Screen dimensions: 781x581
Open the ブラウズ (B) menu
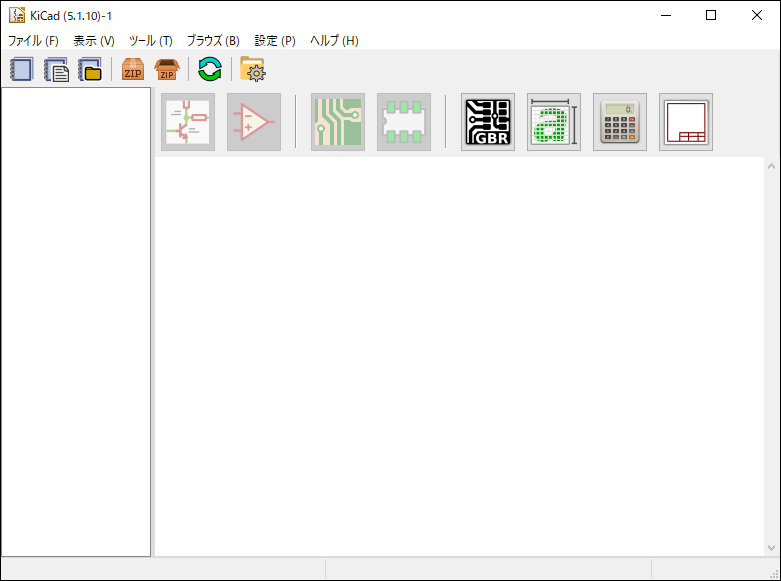213,41
